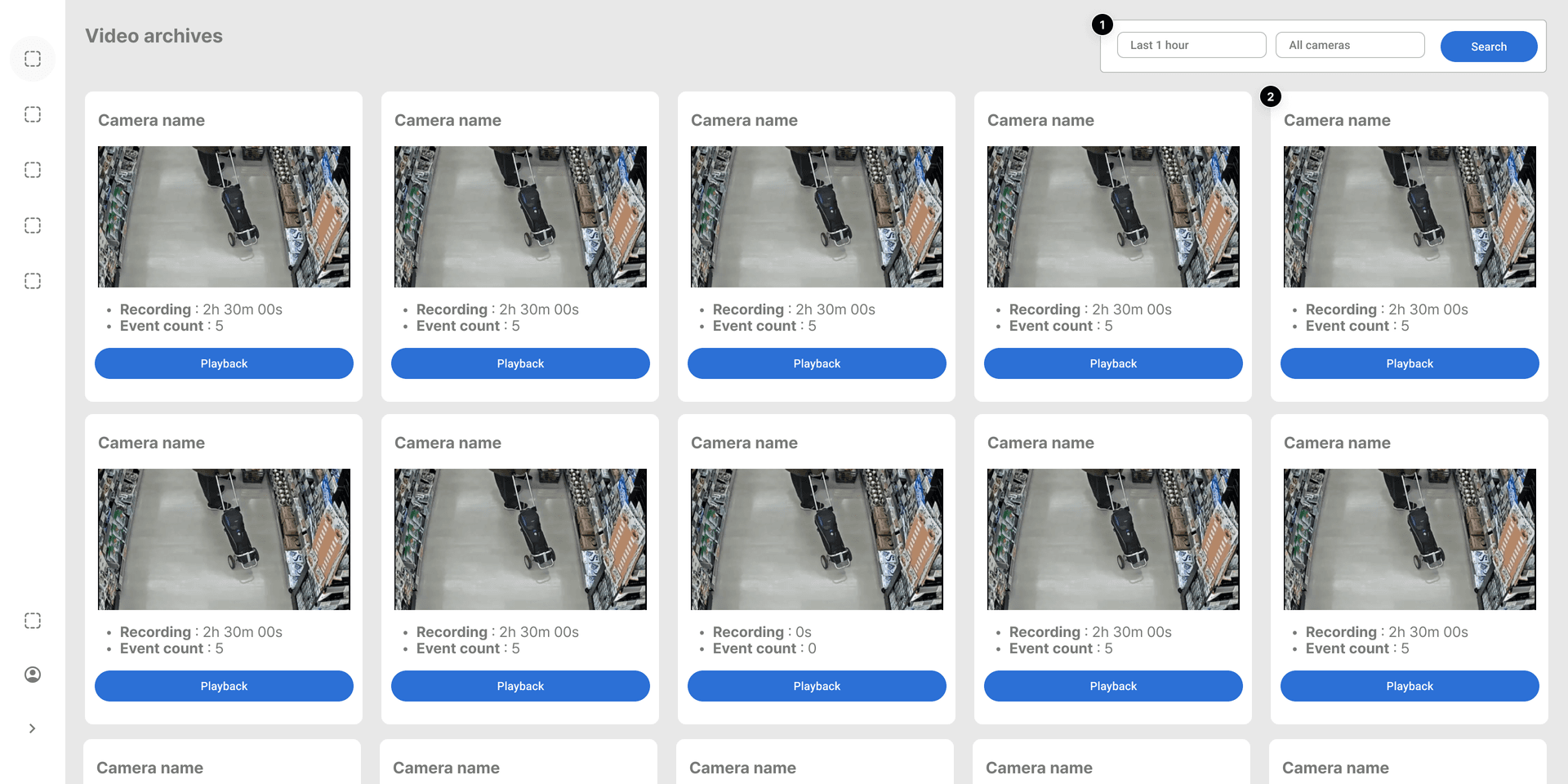The image size is (1568, 784).
Task: Open the third icon in the left sidebar
Action: coord(33,170)
